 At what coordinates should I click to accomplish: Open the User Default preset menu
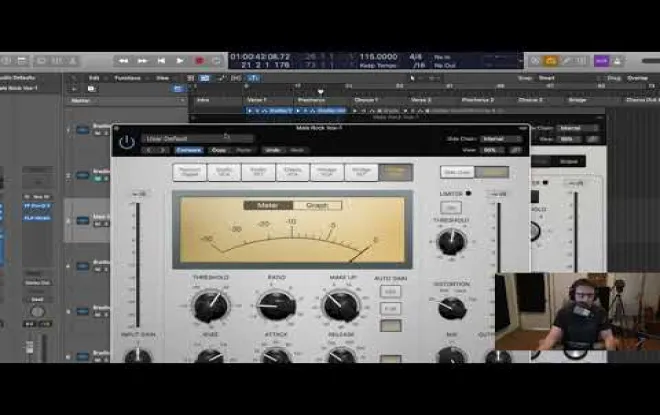click(x=198, y=138)
